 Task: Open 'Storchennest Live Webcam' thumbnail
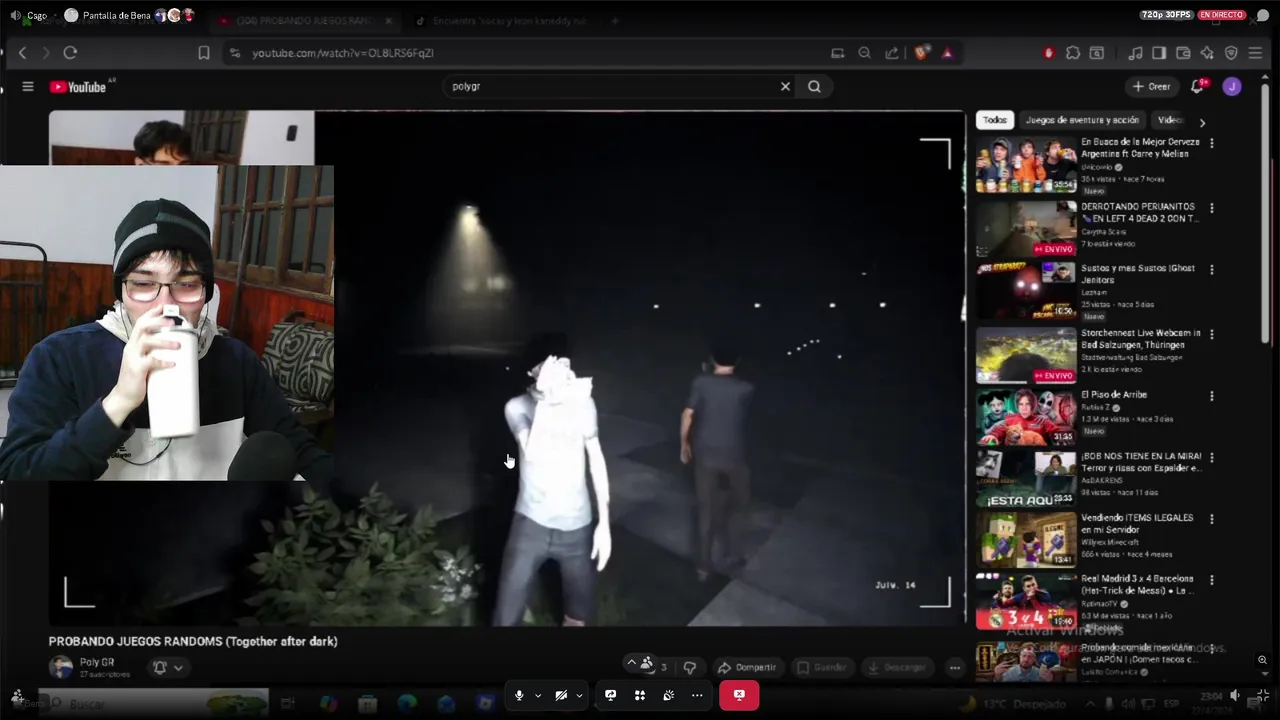tap(1026, 356)
